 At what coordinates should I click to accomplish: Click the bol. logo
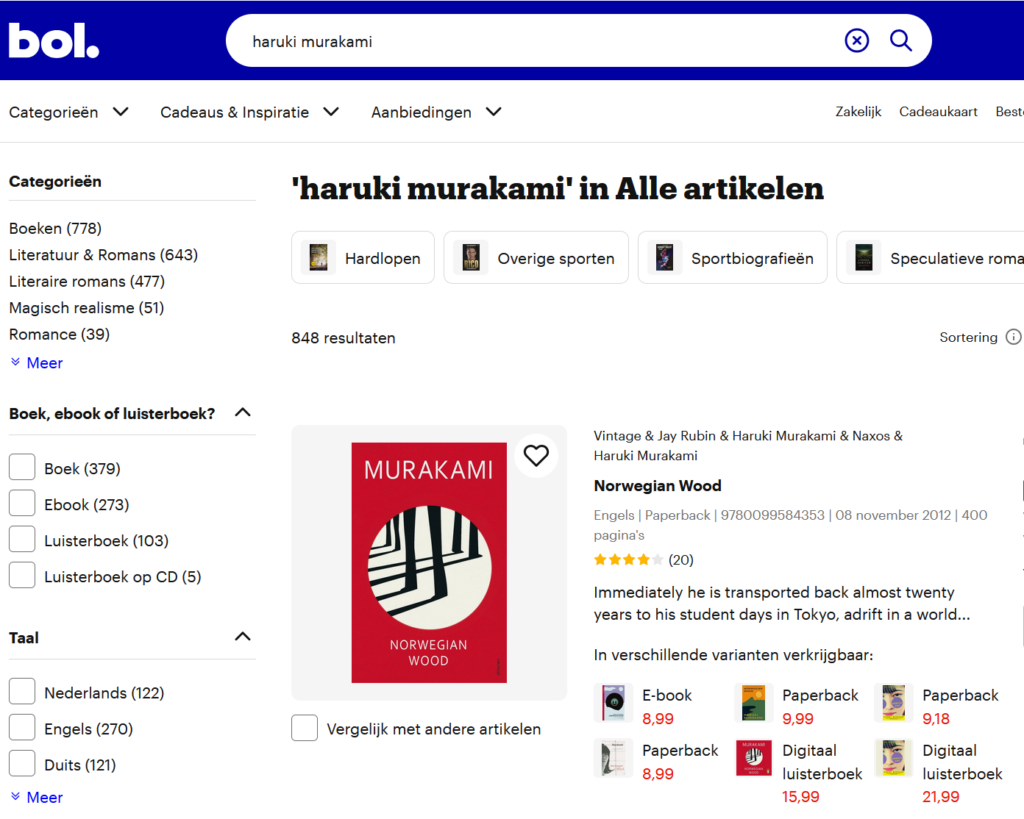point(54,40)
